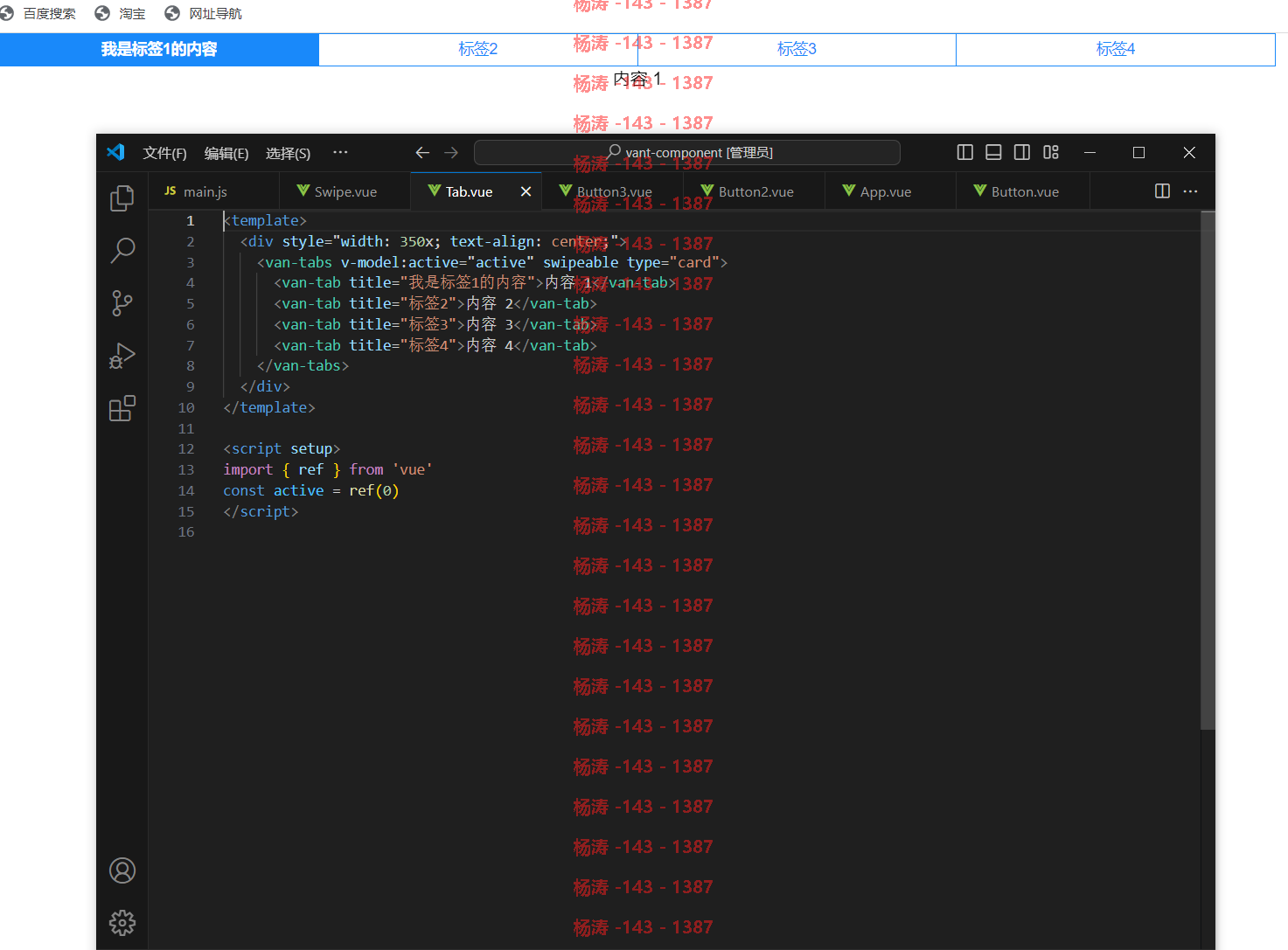The width and height of the screenshot is (1288, 950).
Task: Click the globe icon beside 网址导航
Action: click(x=172, y=13)
